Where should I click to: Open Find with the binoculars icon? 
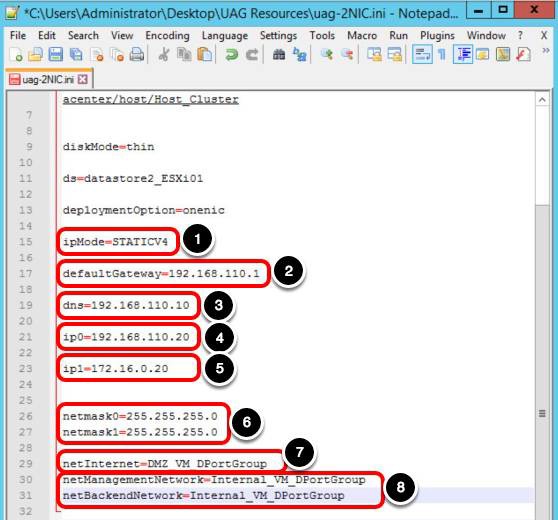tap(279, 55)
